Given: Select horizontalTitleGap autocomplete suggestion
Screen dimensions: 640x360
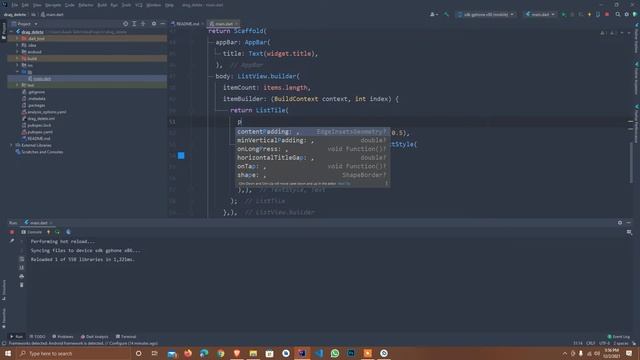Looking at the screenshot, I should click(x=312, y=158).
